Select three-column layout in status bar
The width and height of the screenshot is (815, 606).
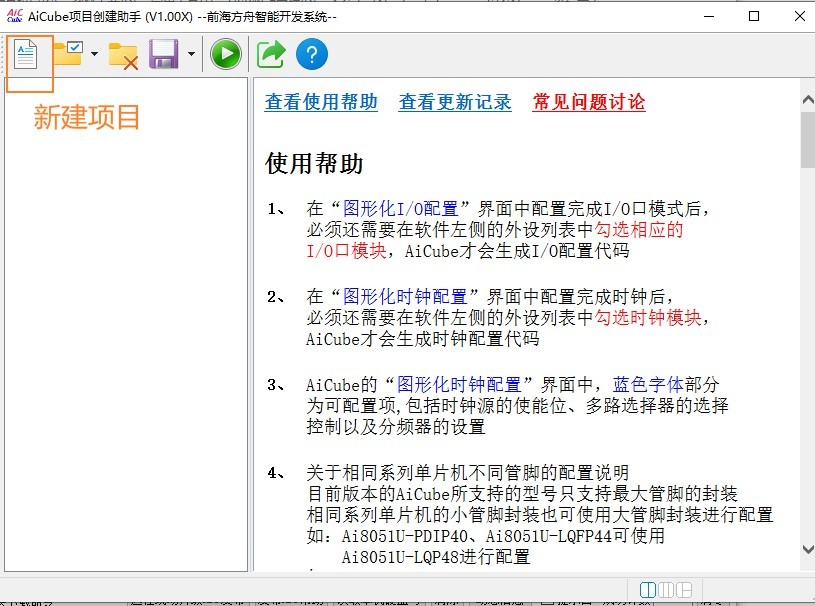pos(667,589)
